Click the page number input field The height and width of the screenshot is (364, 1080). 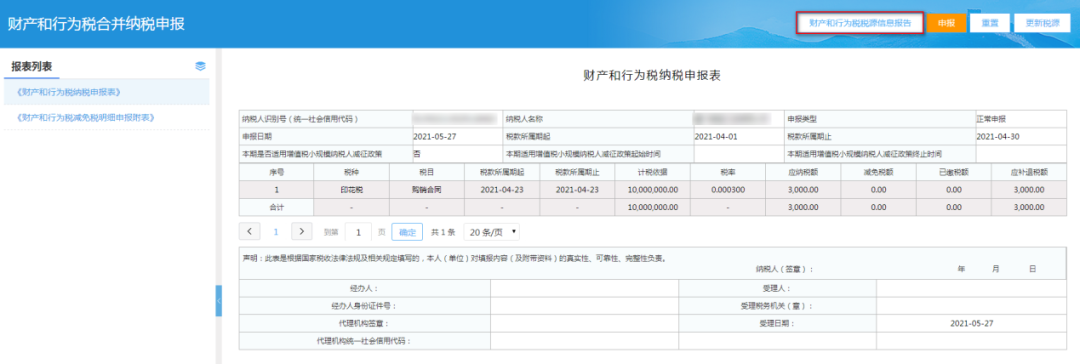click(358, 232)
